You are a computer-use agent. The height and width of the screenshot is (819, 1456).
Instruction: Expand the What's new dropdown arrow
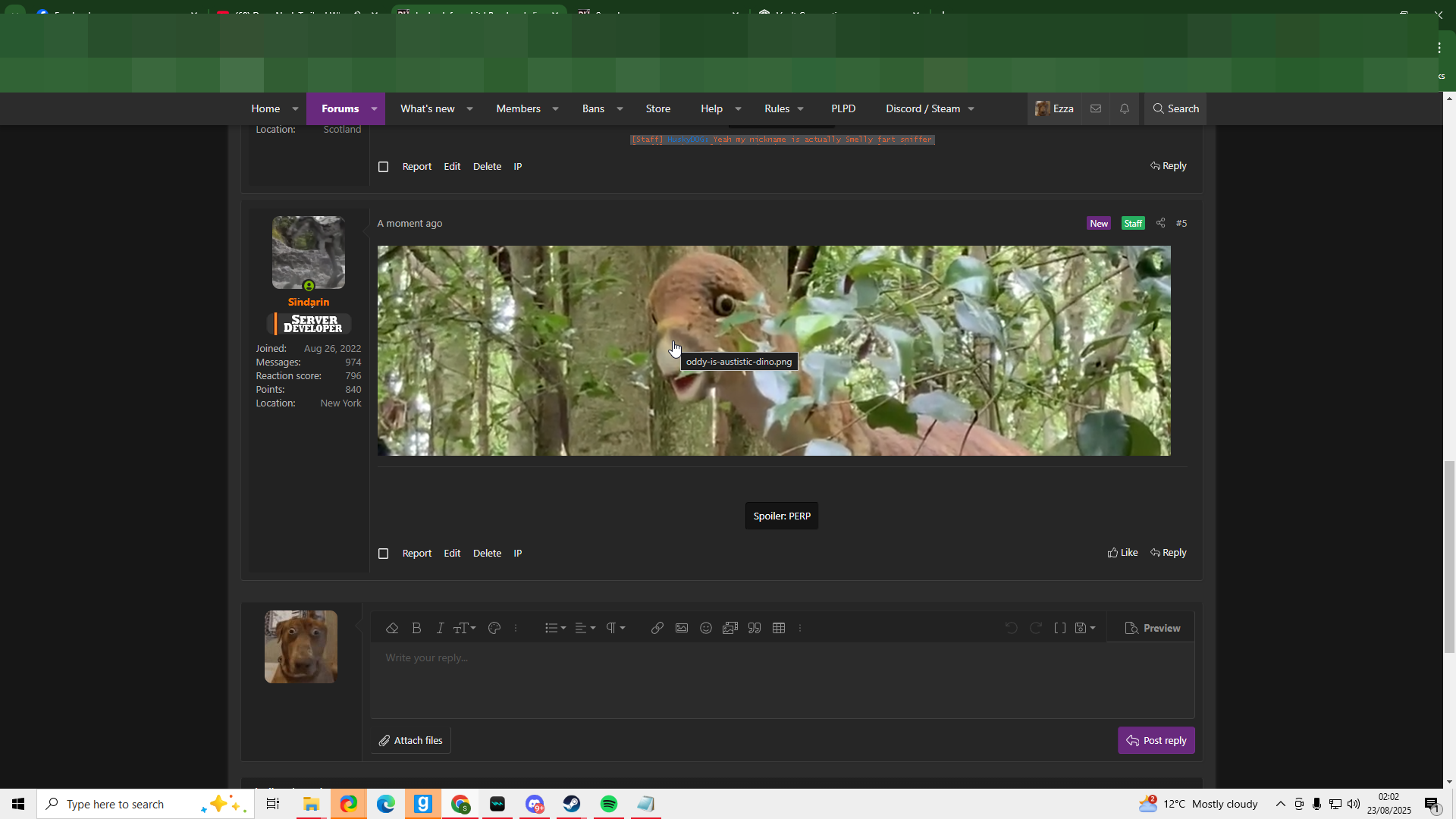click(469, 109)
